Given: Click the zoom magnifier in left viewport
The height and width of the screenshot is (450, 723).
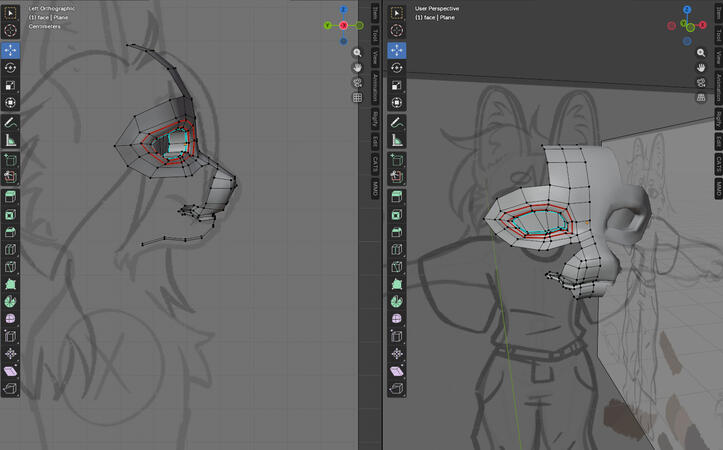Looking at the screenshot, I should [x=357, y=53].
